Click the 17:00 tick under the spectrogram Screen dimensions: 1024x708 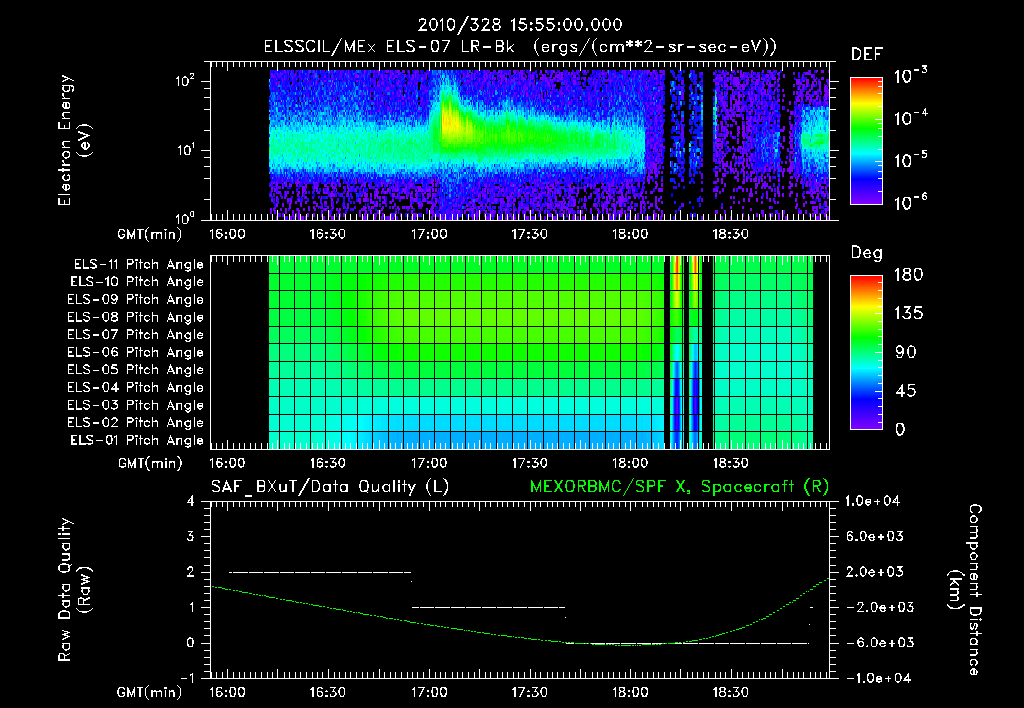coord(428,234)
